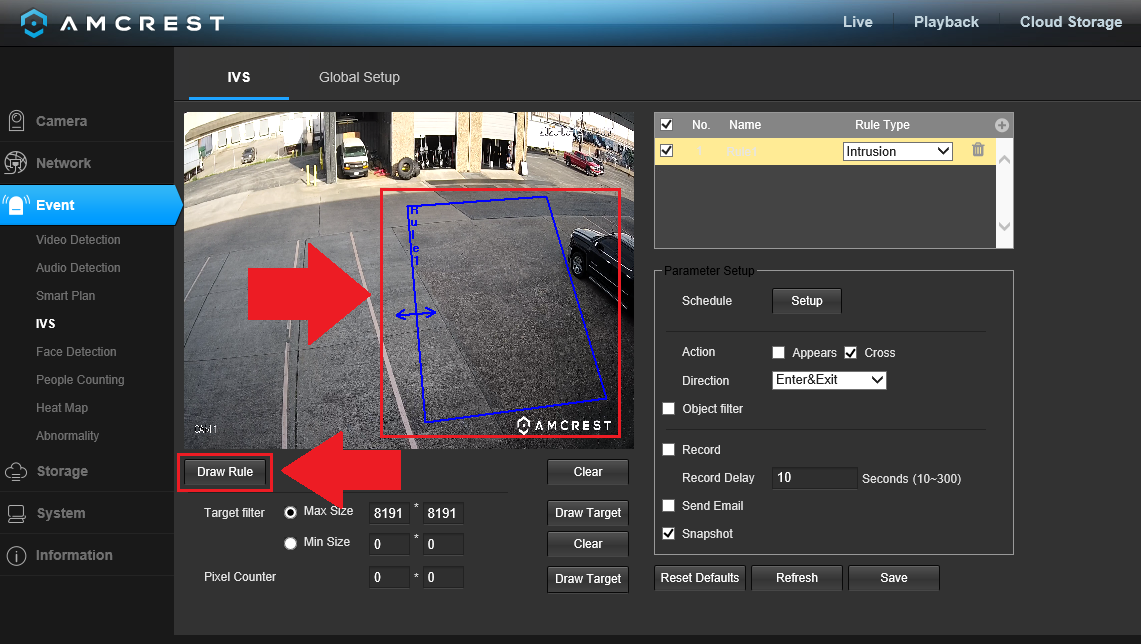Go to Face Detection submenu

76,351
